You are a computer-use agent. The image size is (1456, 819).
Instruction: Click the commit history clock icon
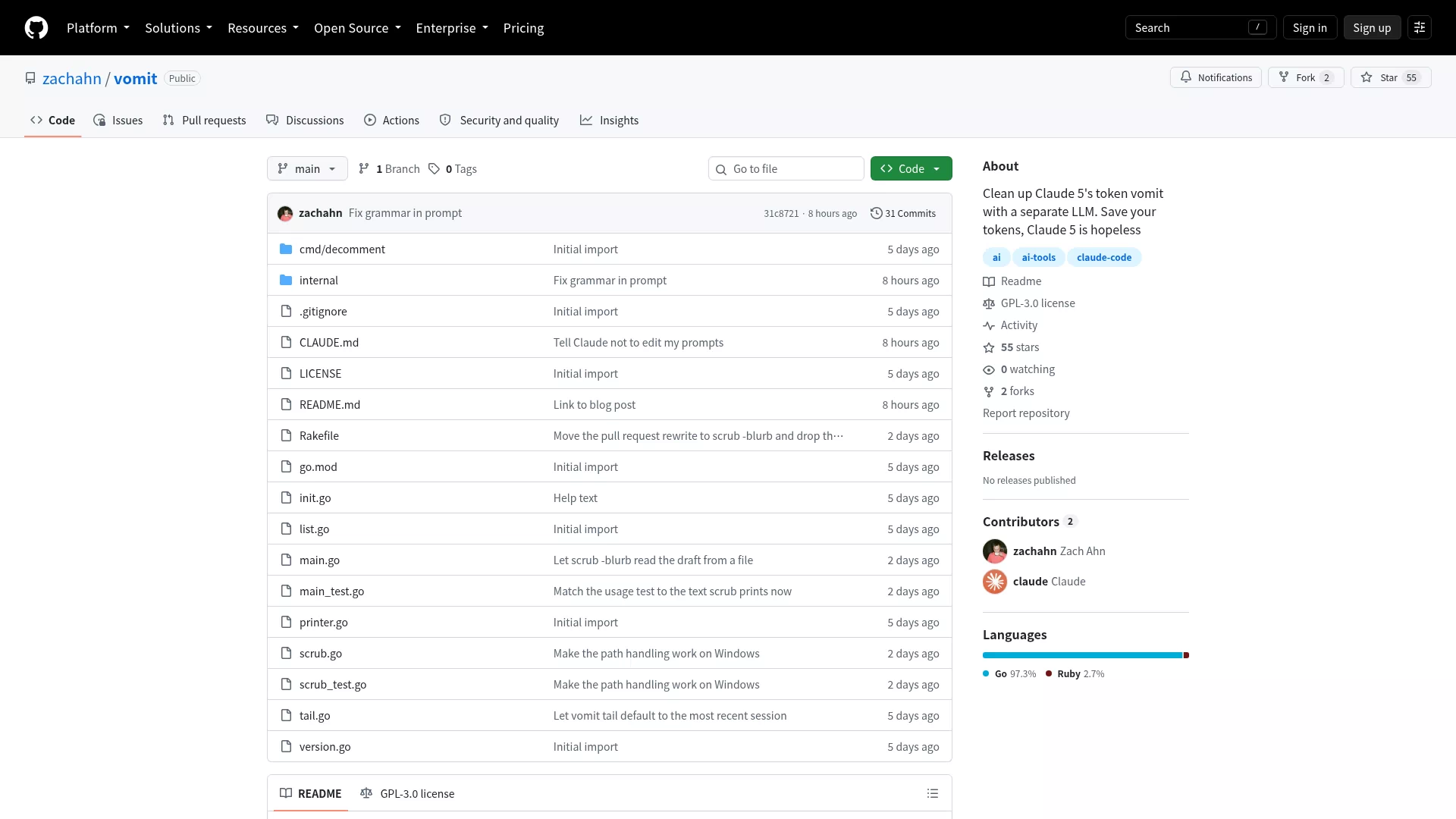pyautogui.click(x=876, y=214)
